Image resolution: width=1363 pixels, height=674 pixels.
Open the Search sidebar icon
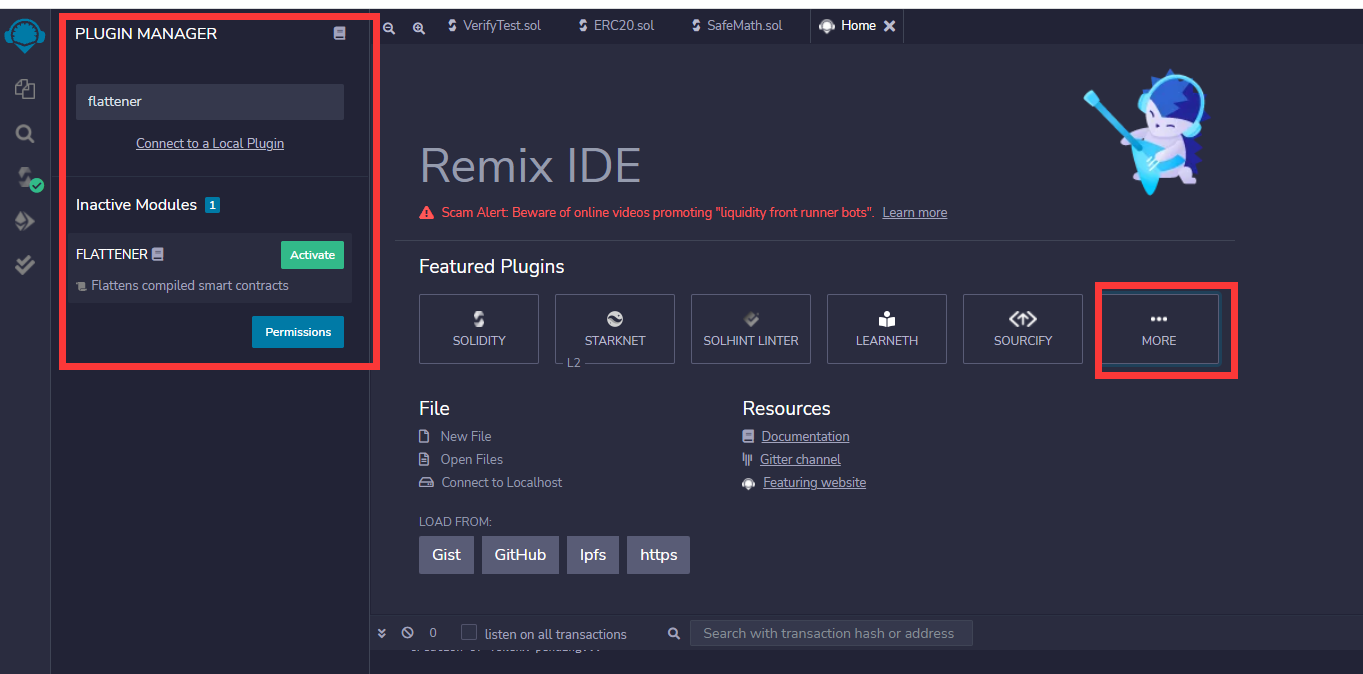point(25,133)
